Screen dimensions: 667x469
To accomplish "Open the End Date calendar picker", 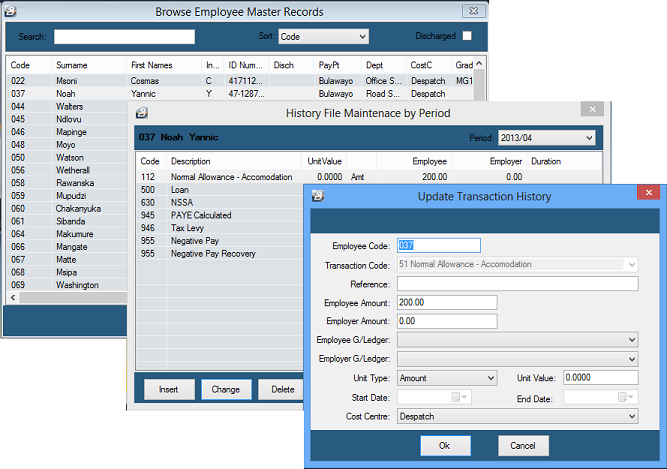I will [625, 397].
